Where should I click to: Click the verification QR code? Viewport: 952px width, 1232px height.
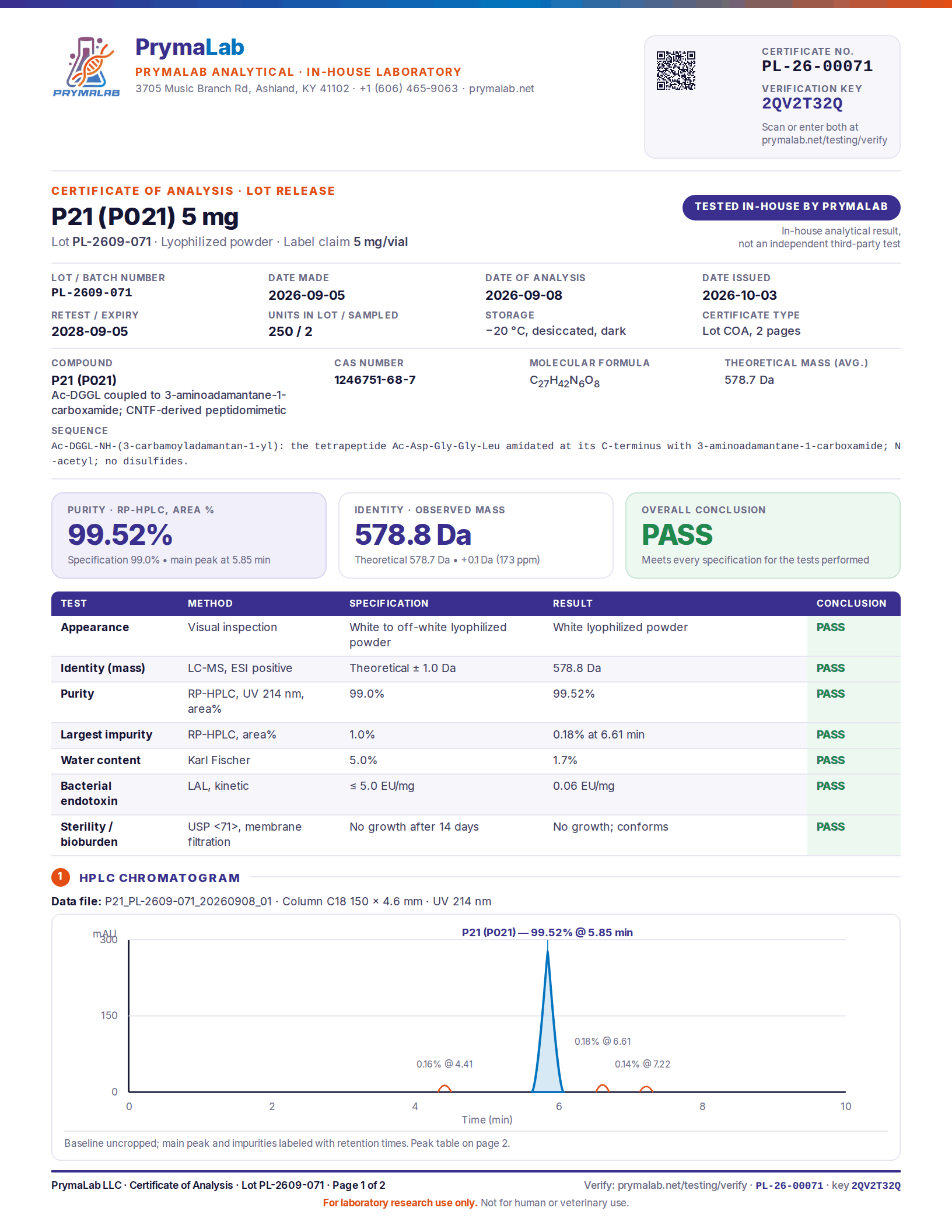[676, 71]
